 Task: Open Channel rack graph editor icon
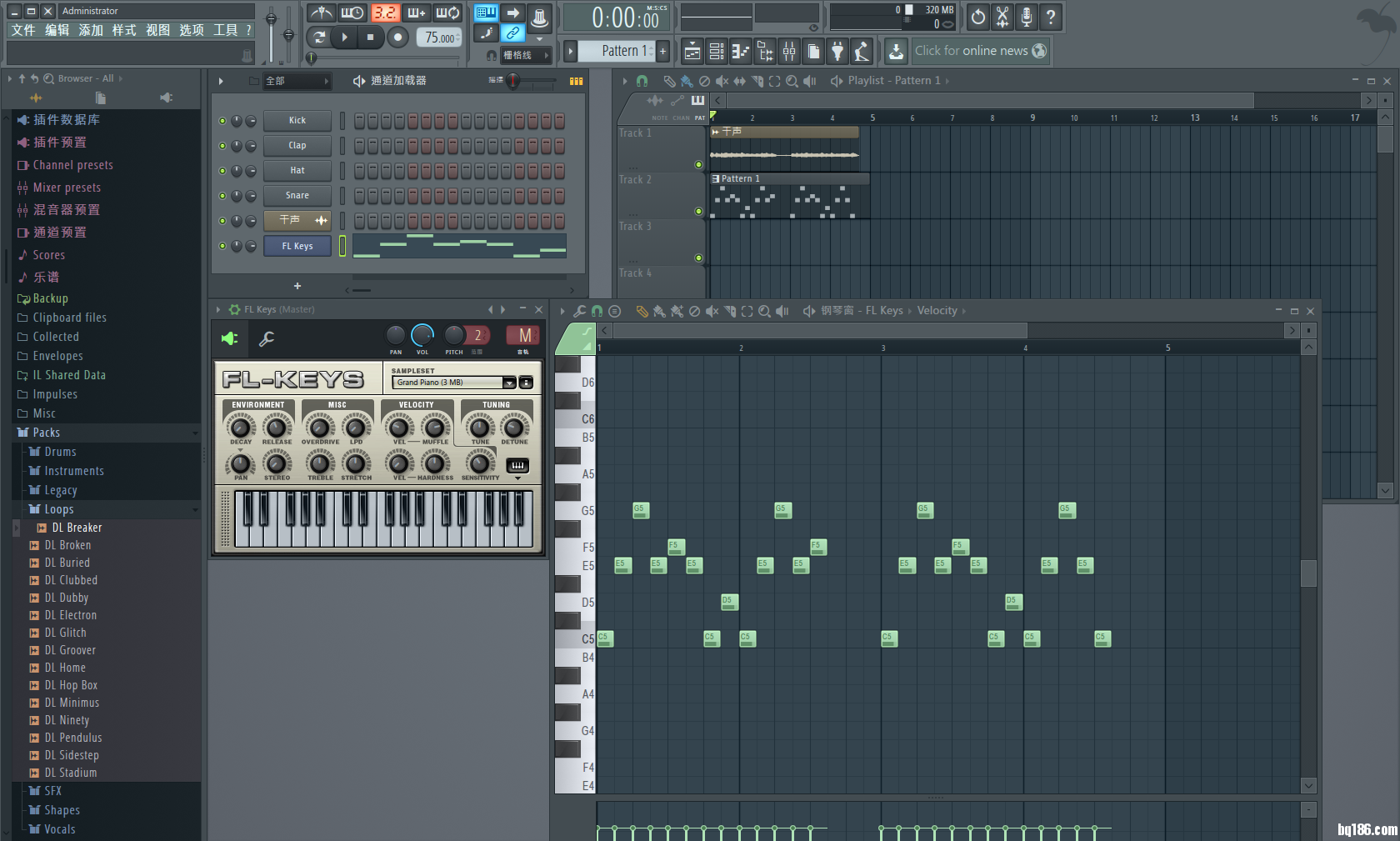(576, 81)
